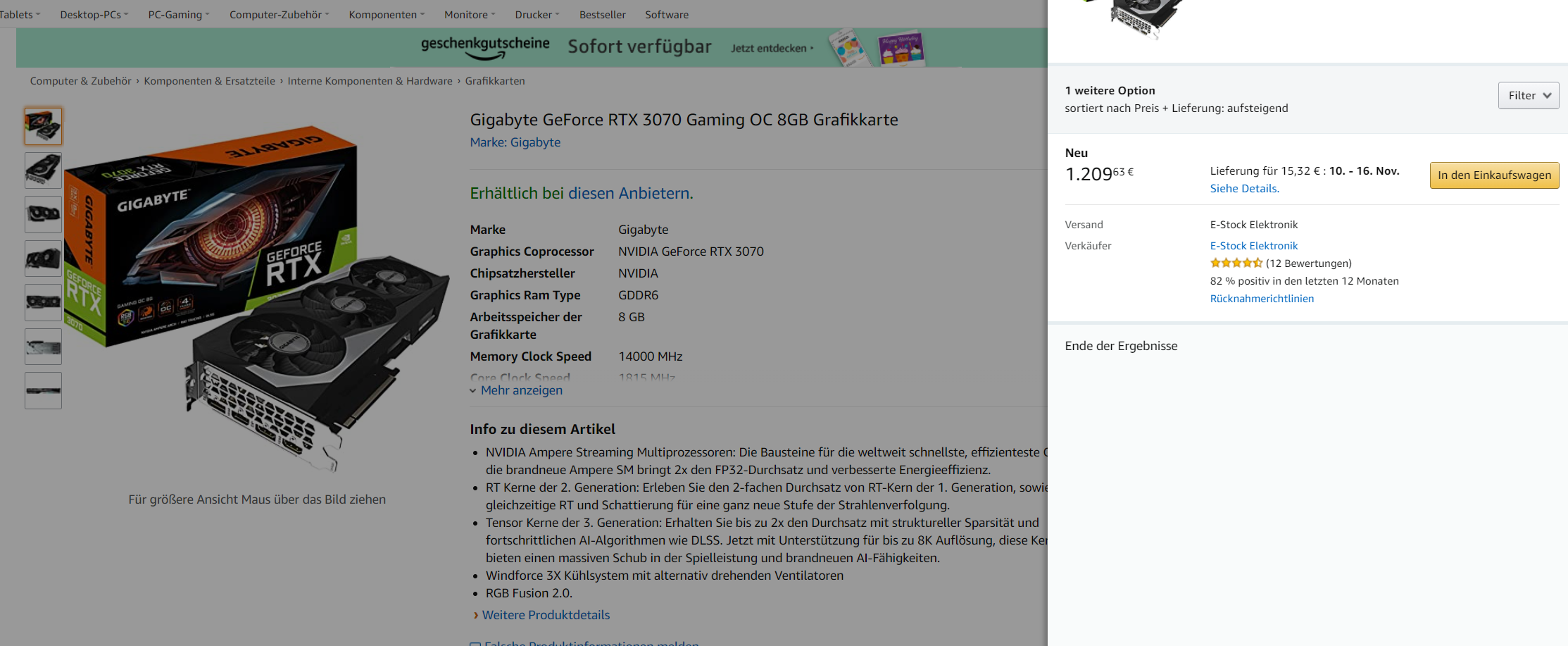This screenshot has width=1568, height=646.
Task: Go to the Bestseller page
Action: [x=602, y=14]
